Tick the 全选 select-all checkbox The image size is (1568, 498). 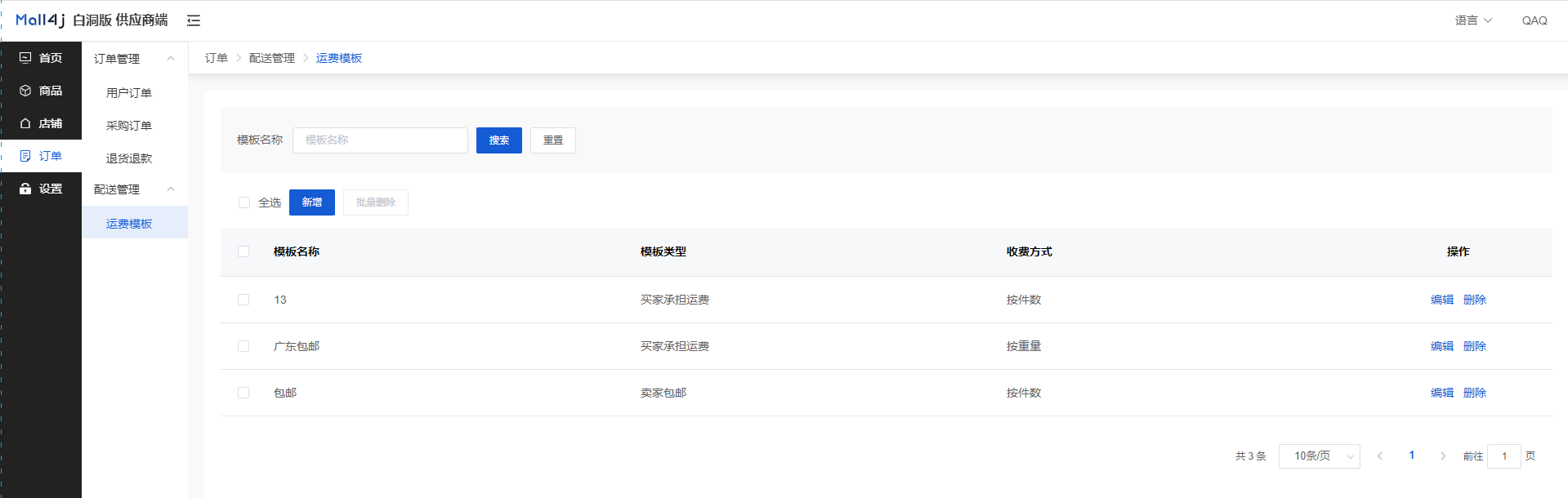click(244, 202)
